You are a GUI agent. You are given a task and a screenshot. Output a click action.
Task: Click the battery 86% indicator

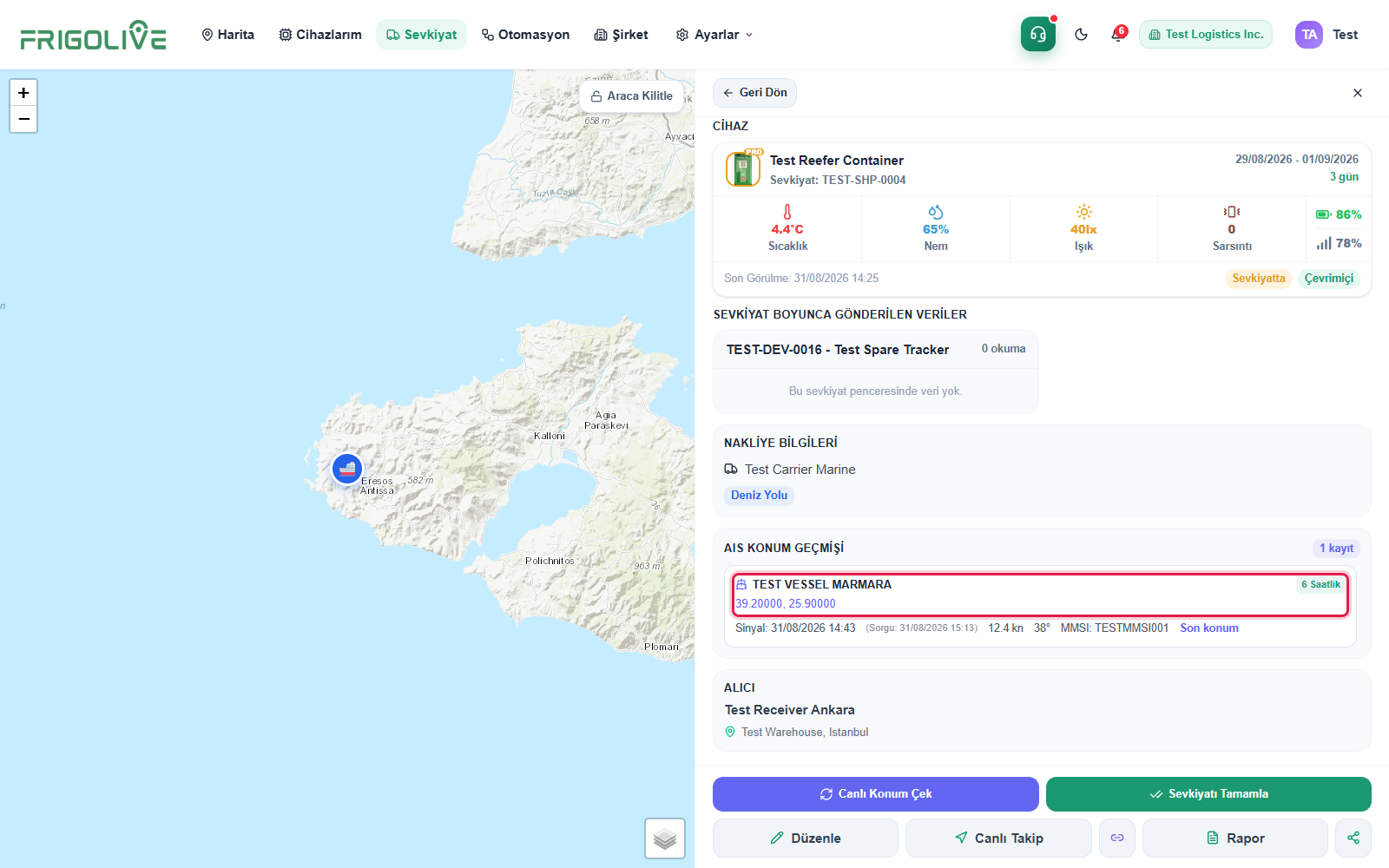(1339, 214)
